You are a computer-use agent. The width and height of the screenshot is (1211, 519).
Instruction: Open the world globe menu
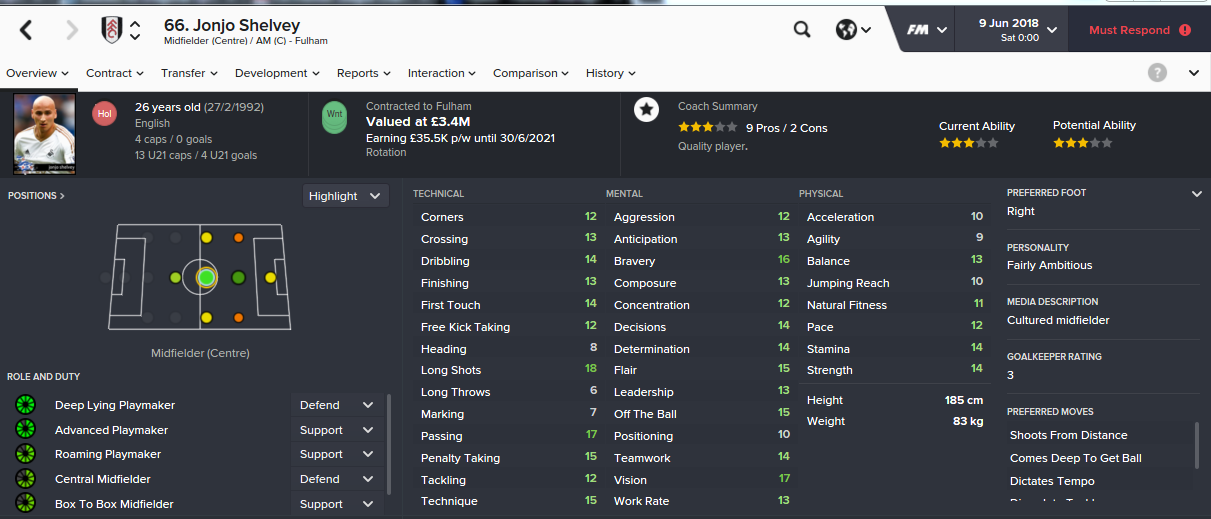[x=853, y=30]
